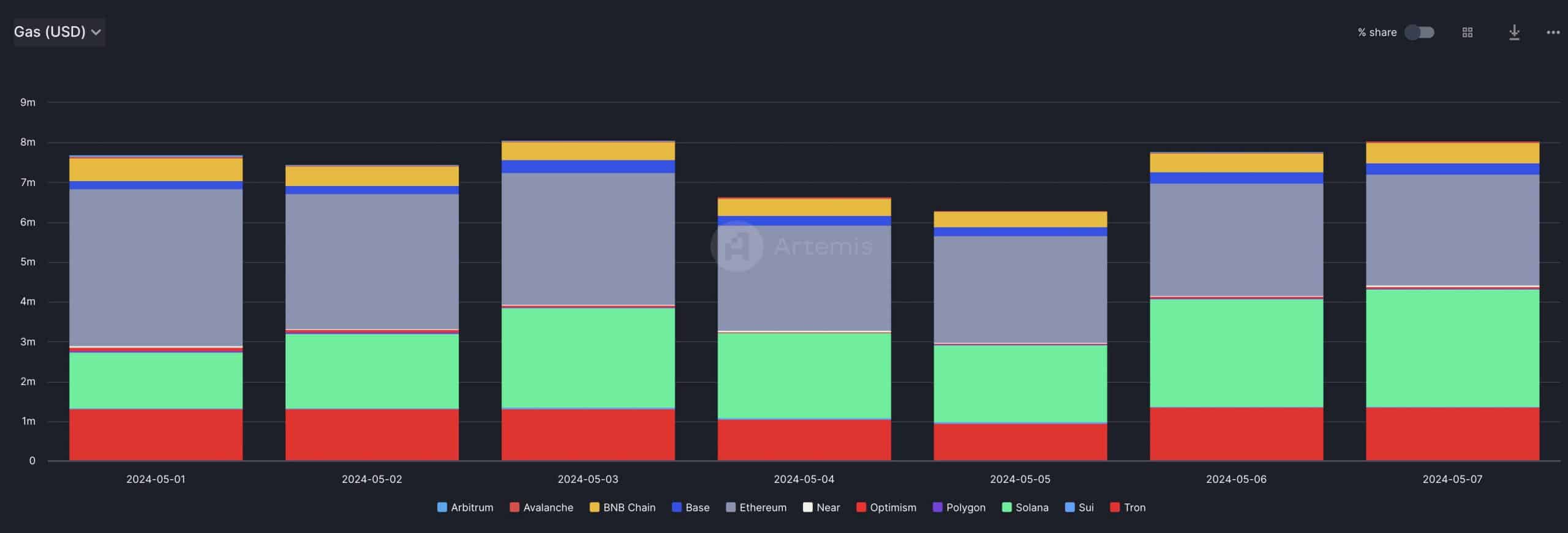Click Sui legend square icon

[x=1070, y=507]
